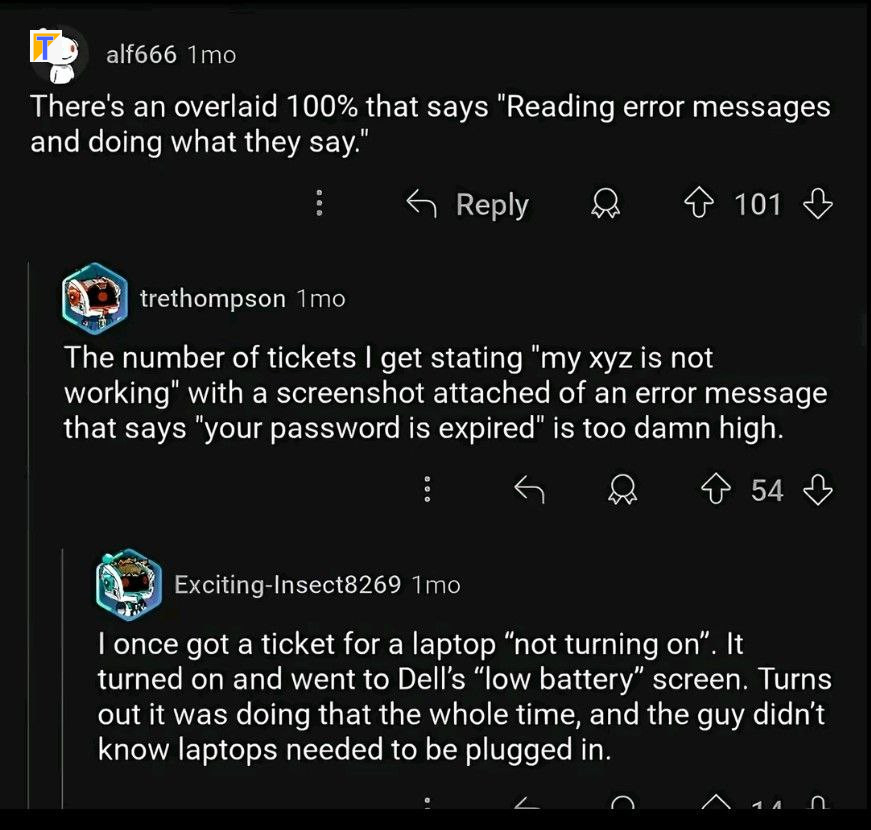
Task: Upvote alf666's comment
Action: click(699, 203)
